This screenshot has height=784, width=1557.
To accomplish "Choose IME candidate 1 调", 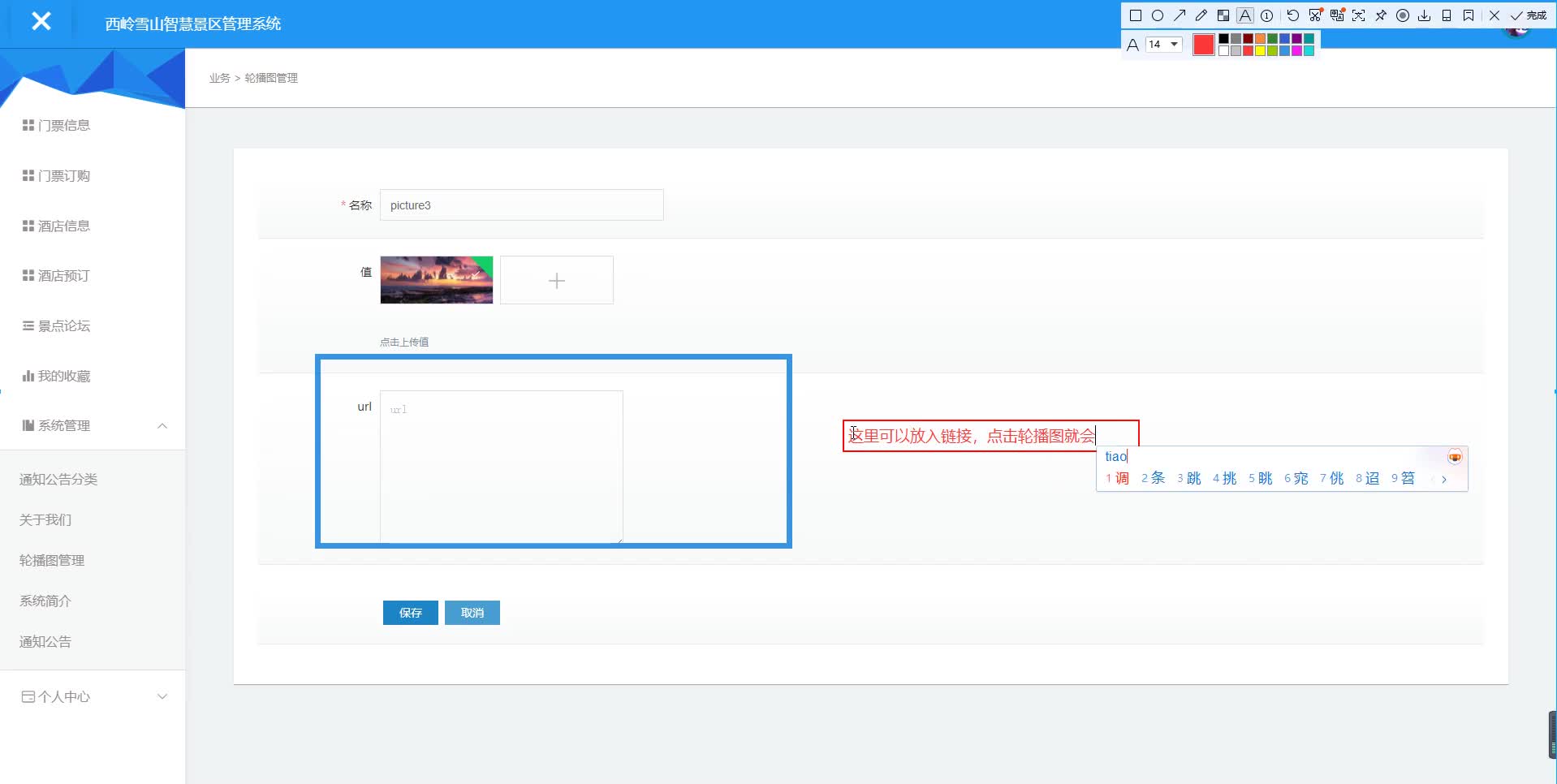I will tap(1117, 478).
